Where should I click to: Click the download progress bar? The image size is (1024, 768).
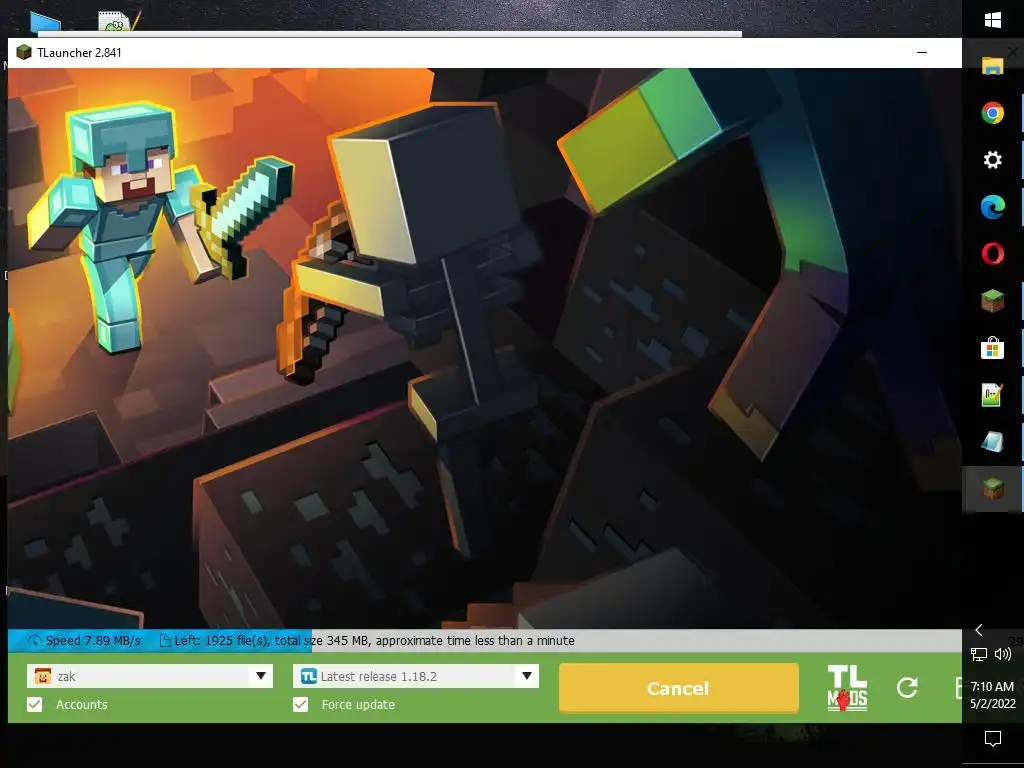pos(485,641)
